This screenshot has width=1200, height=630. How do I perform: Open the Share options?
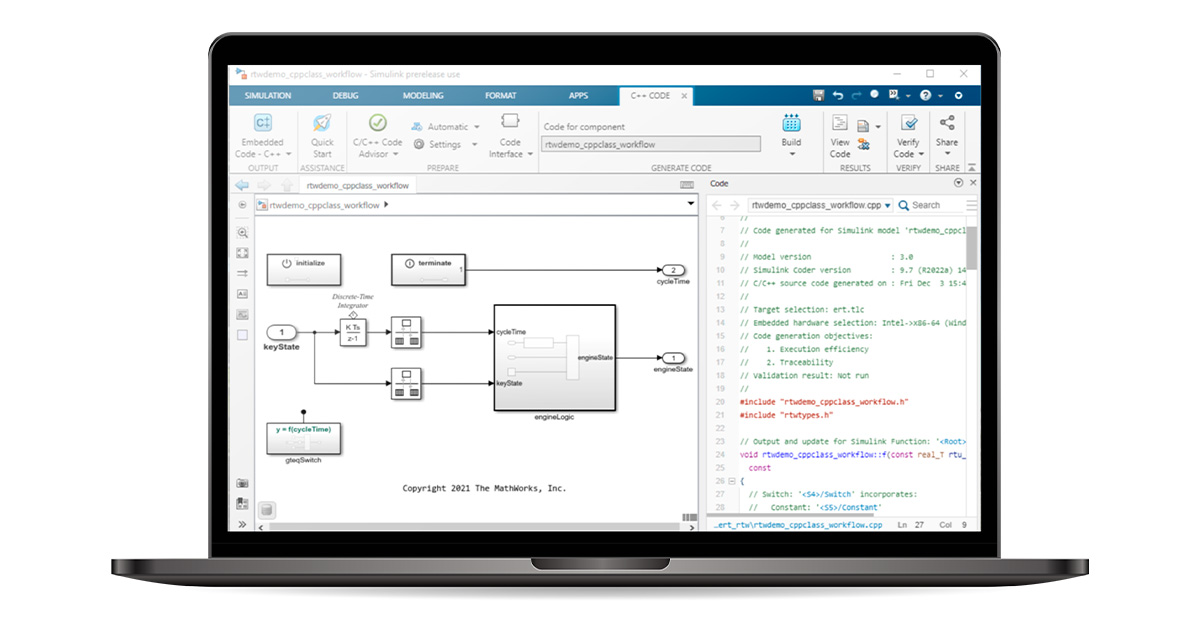[x=946, y=135]
